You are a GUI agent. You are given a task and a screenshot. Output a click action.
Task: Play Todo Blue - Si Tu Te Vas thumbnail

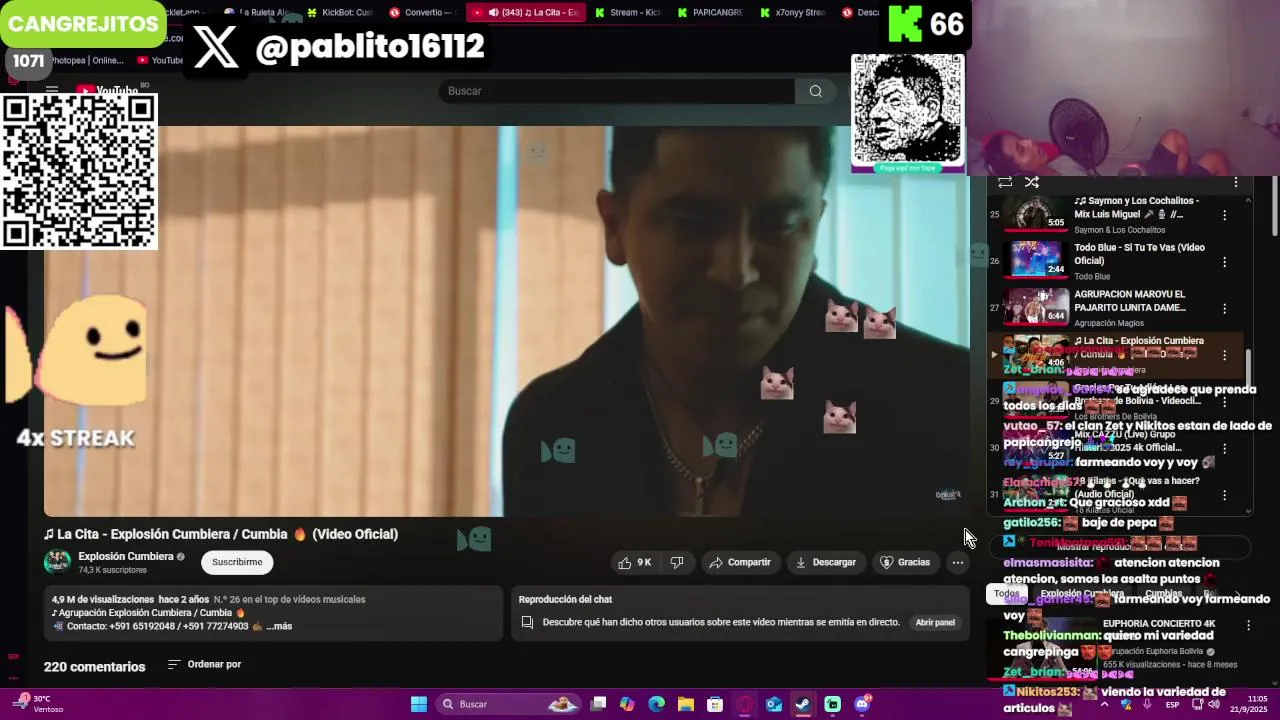[1036, 260]
